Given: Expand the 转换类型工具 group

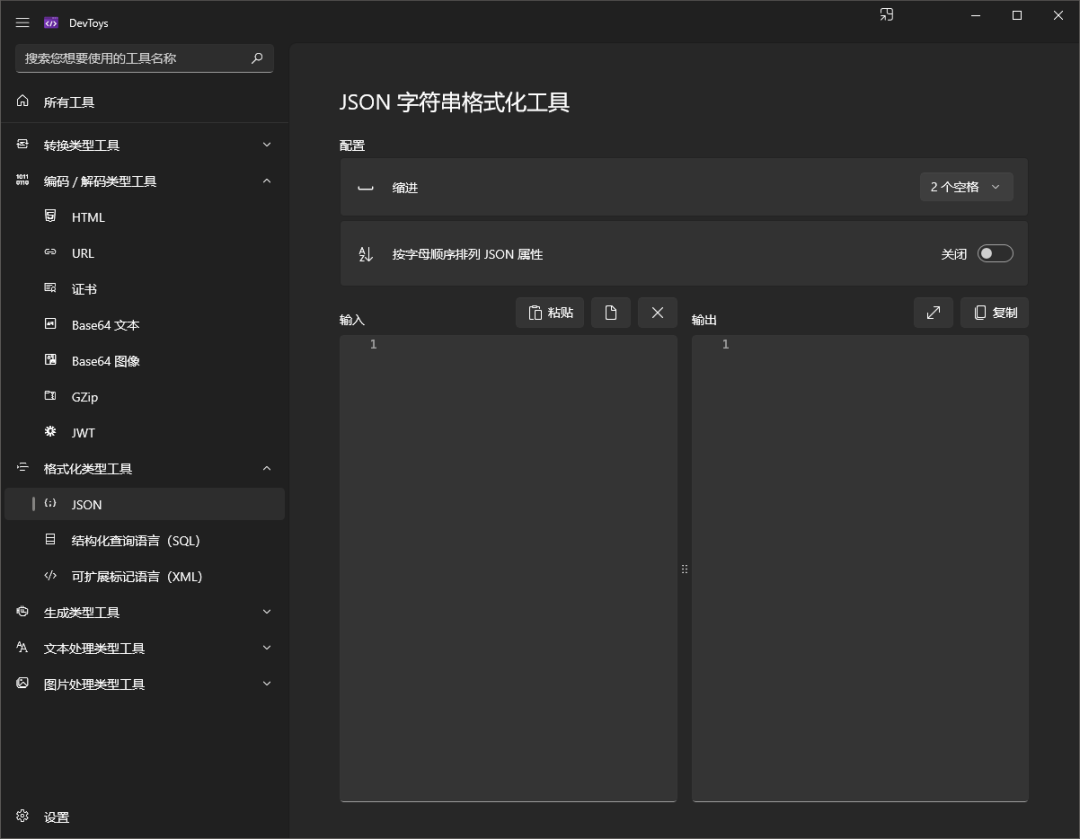Looking at the screenshot, I should point(144,145).
